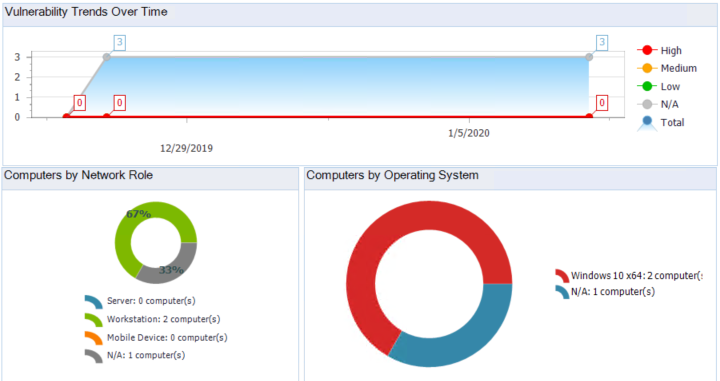Click the gray N/A legend icon under Network Role
720x381 pixels.
click(94, 356)
